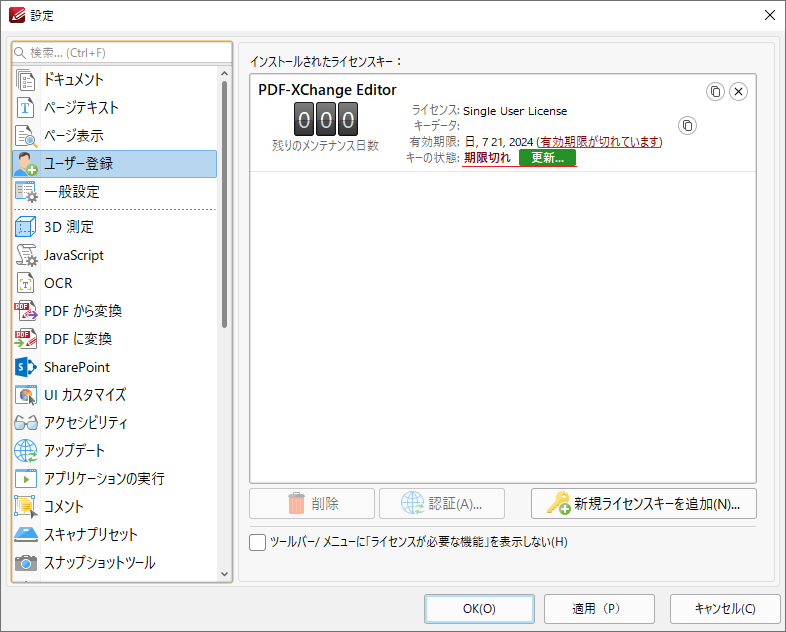
Task: Click the 有効期限が切れています link
Action: [x=599, y=142]
